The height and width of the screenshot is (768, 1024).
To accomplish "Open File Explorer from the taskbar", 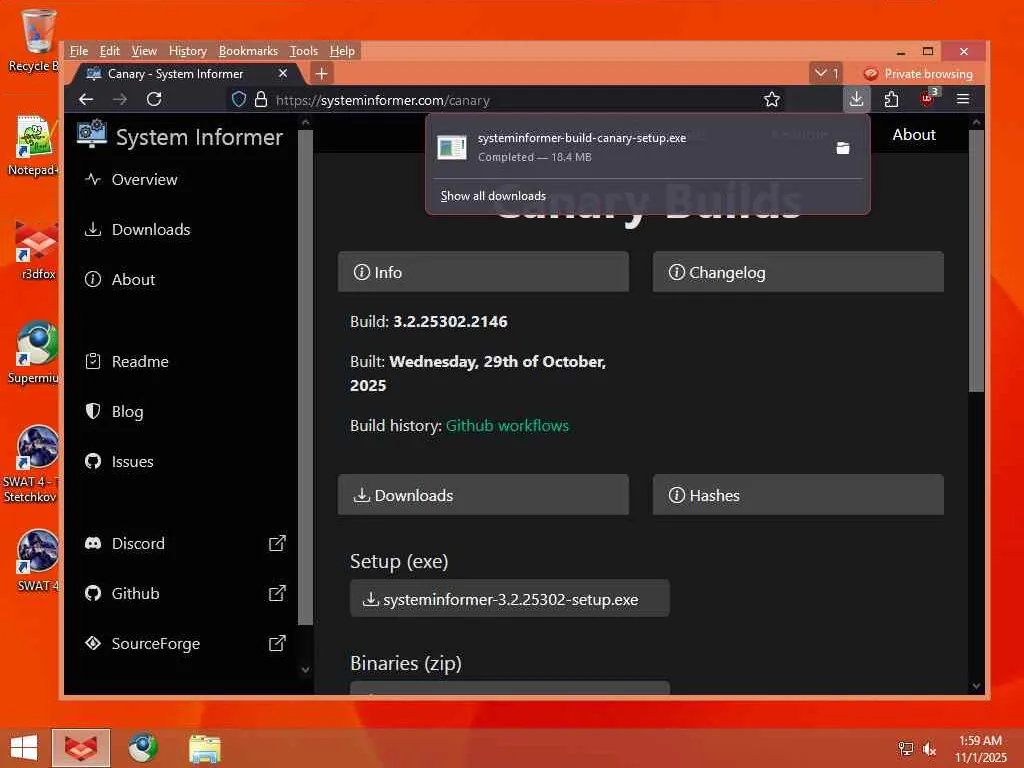I will tap(204, 748).
